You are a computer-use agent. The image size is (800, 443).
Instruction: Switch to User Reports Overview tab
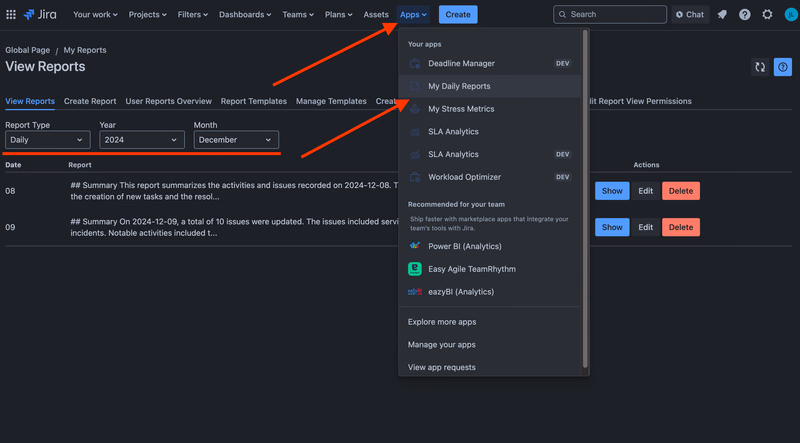click(168, 101)
